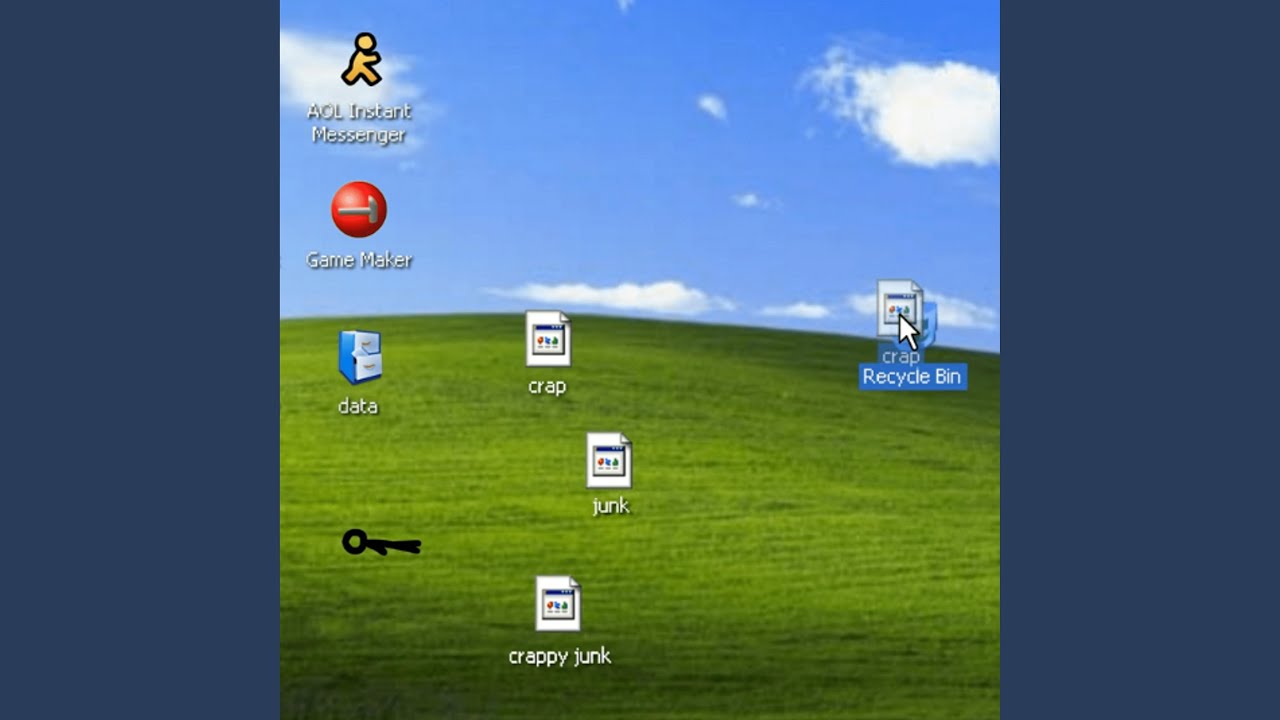Click the red Game Maker icon

pyautogui.click(x=359, y=209)
